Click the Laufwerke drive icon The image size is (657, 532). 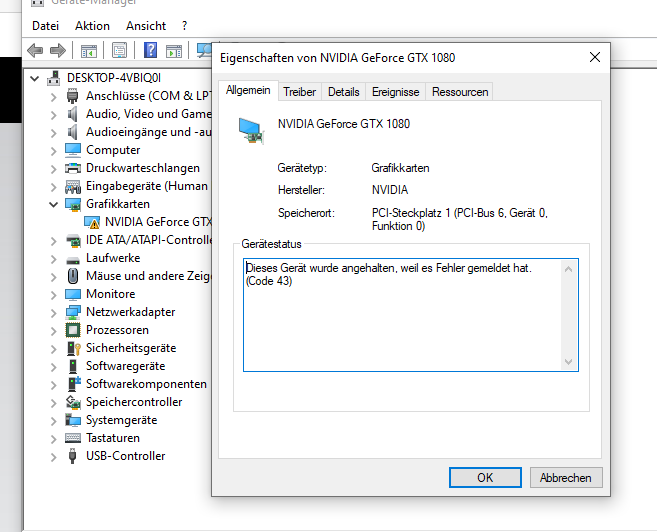coord(73,260)
